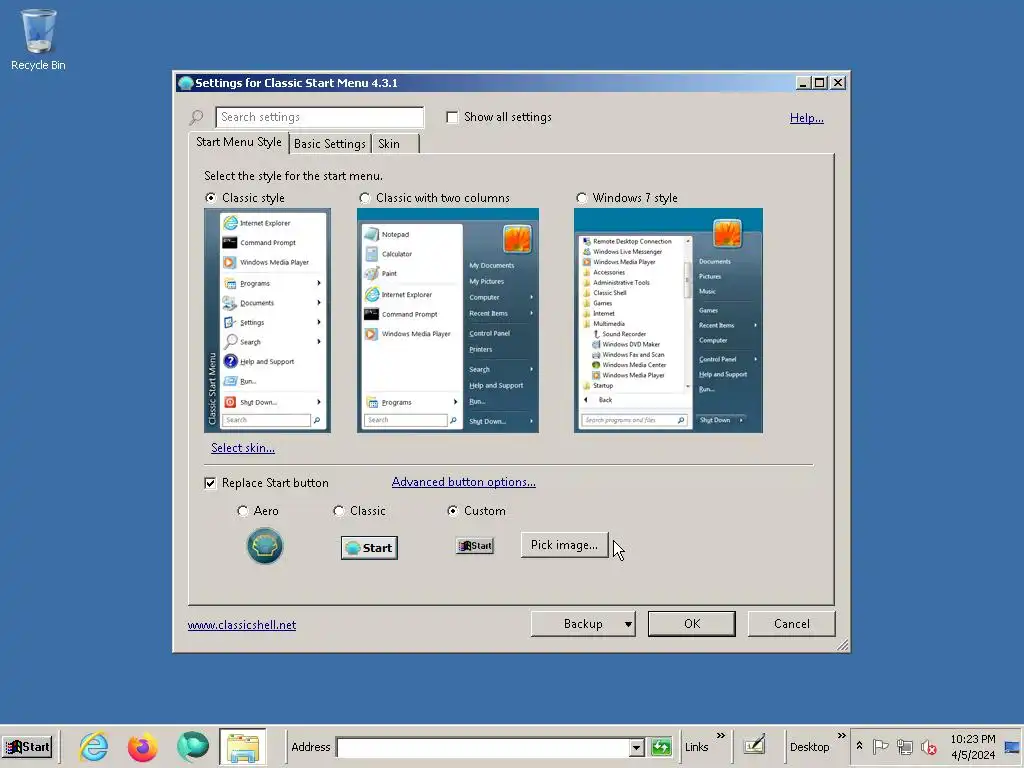Select the Classic style radio button
This screenshot has height=768, width=1024.
click(x=210, y=198)
